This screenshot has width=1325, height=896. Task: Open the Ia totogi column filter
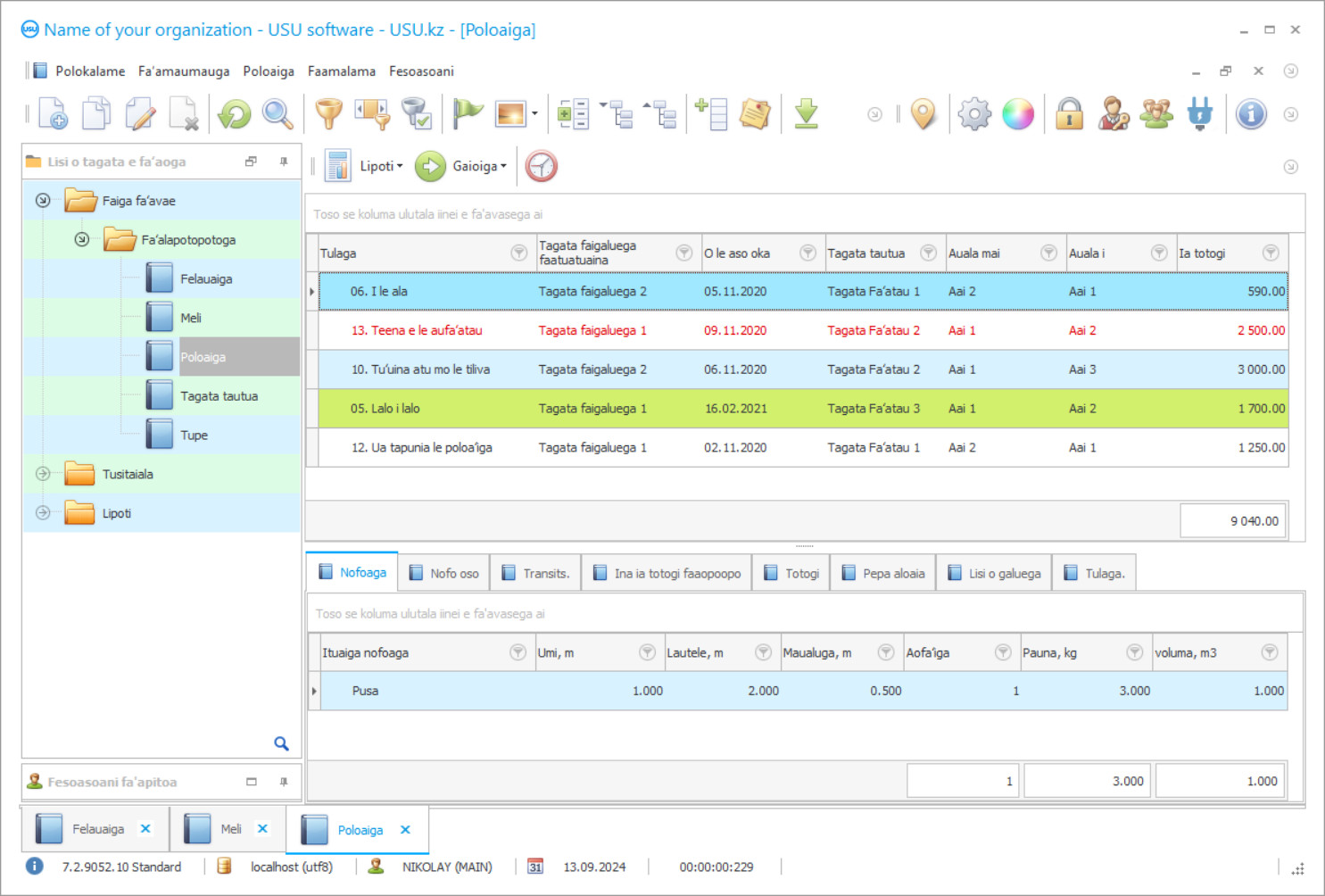(1271, 253)
